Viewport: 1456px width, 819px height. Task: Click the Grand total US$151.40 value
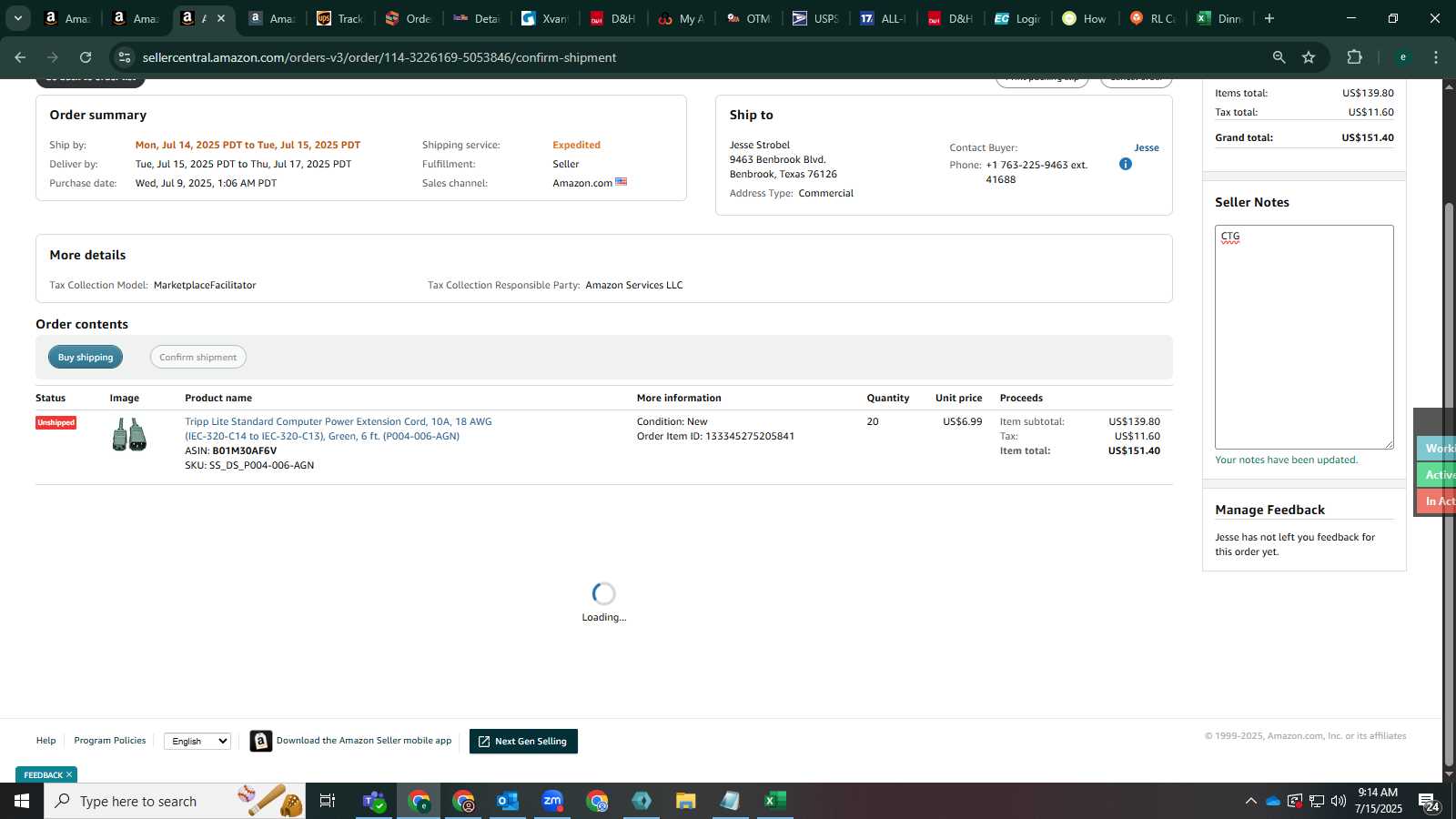(x=1367, y=137)
